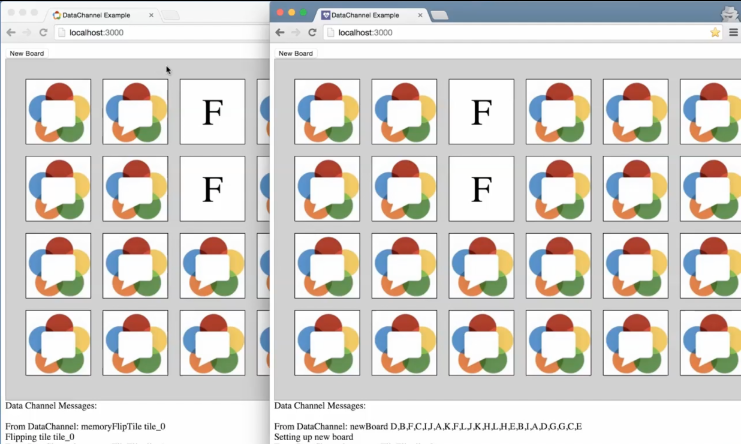Reload the page in left browser window

(x=43, y=33)
